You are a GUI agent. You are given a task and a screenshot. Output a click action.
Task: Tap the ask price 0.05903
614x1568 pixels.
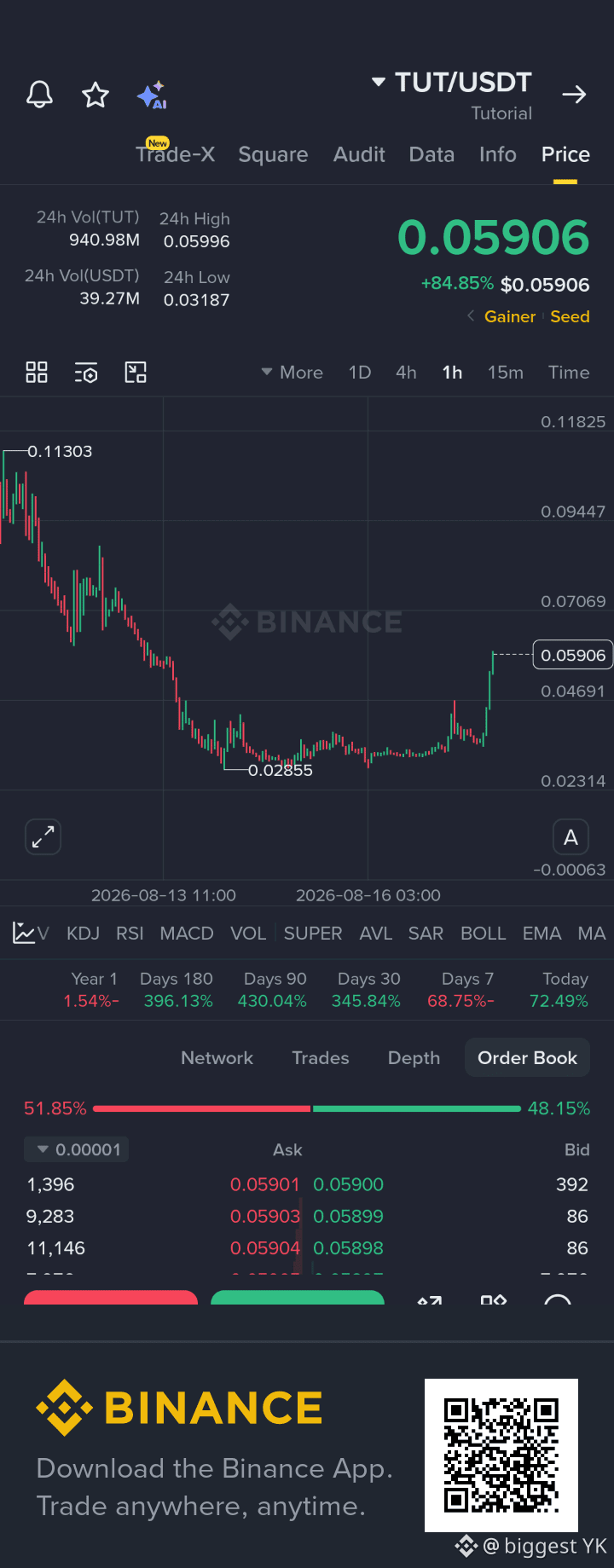tap(265, 1216)
